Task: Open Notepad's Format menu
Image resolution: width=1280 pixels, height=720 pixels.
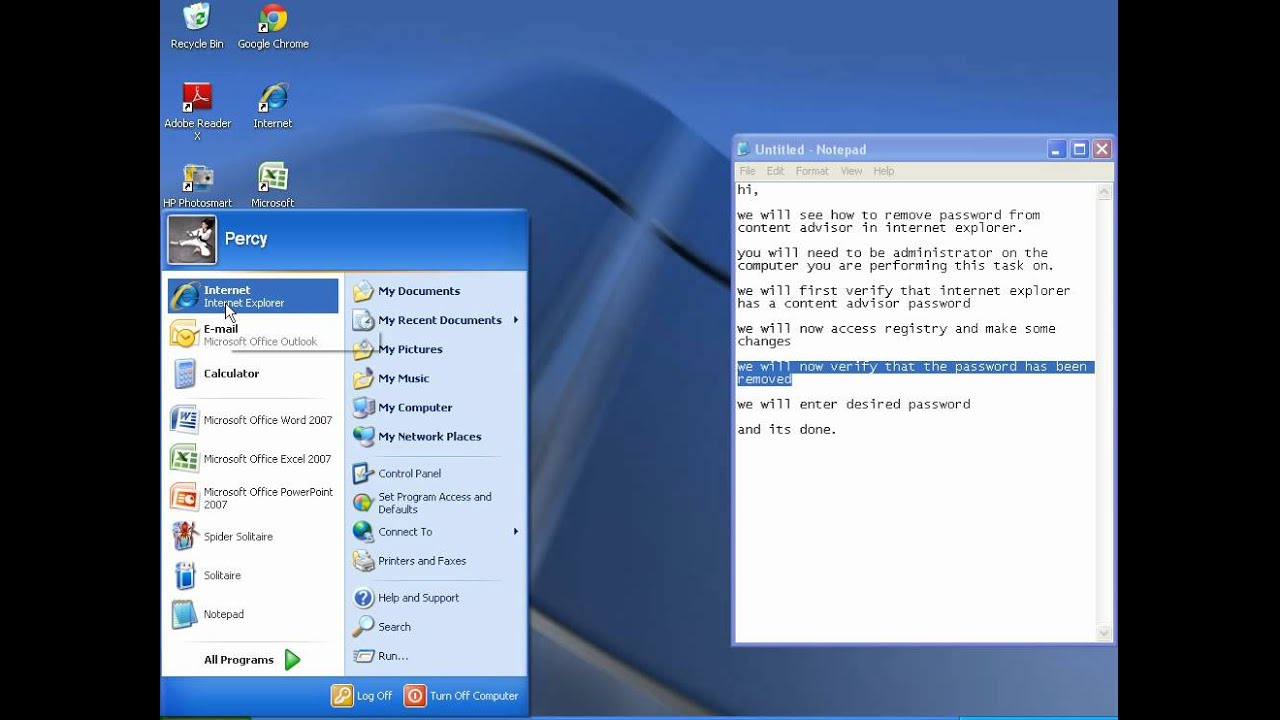Action: (x=812, y=171)
